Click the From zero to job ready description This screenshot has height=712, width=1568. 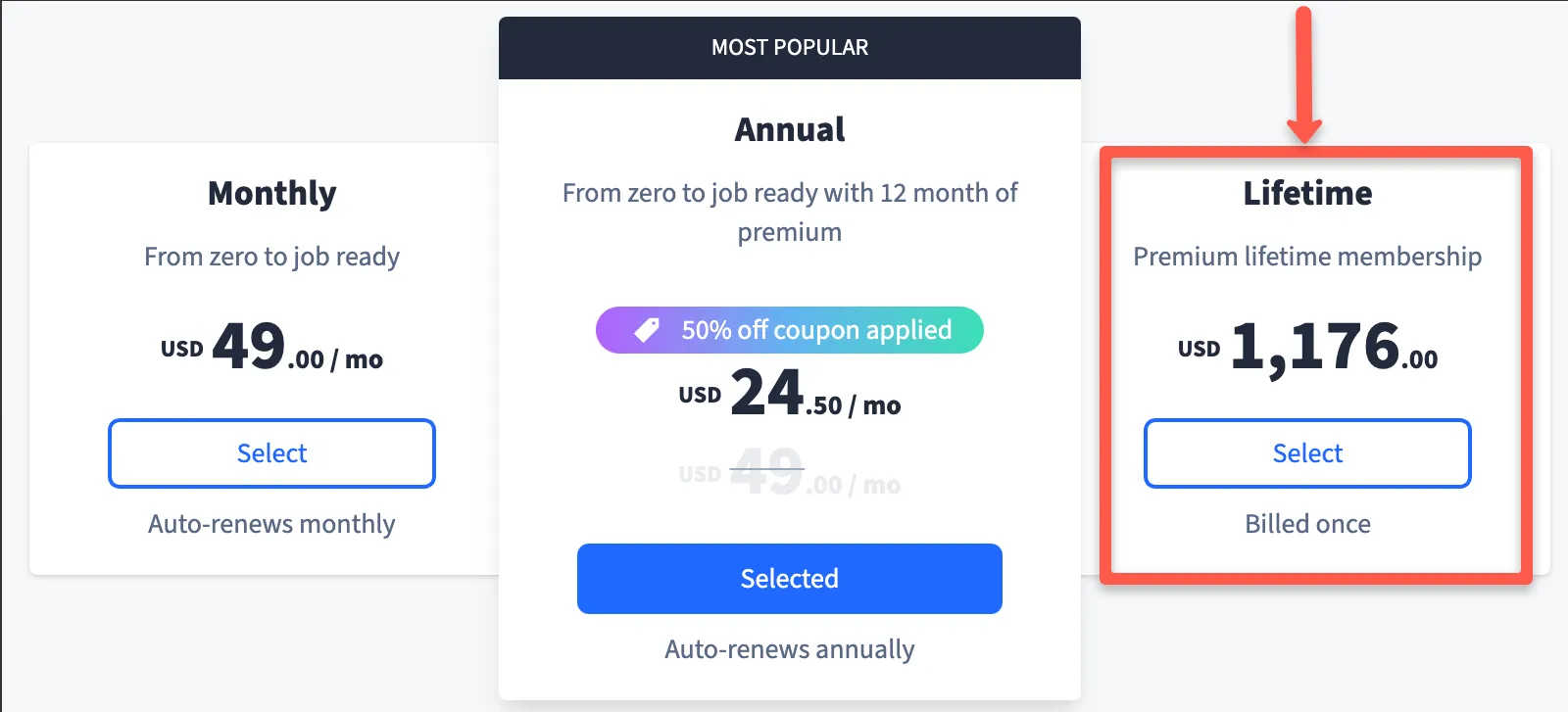coord(271,257)
